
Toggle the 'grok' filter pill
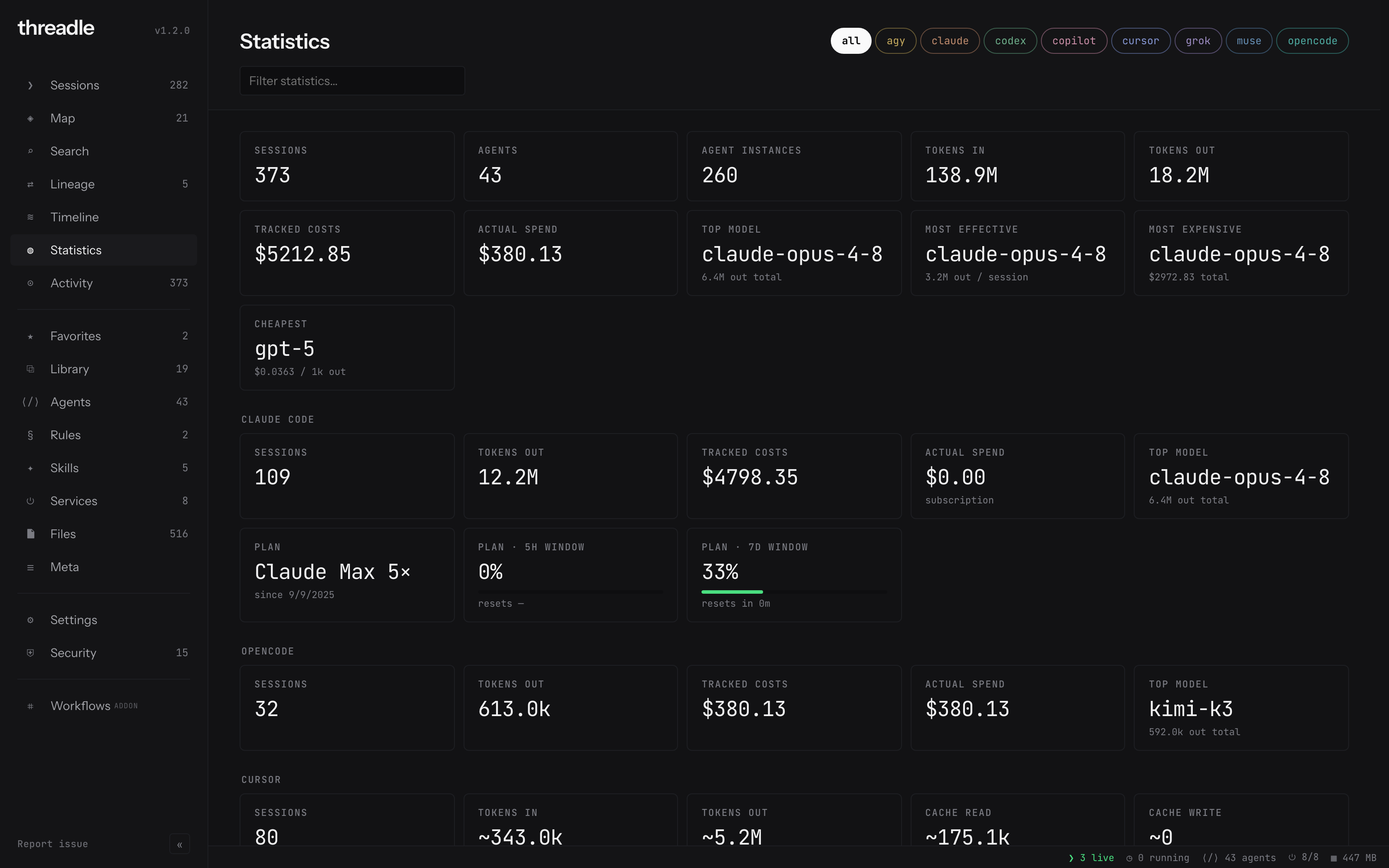1198,41
